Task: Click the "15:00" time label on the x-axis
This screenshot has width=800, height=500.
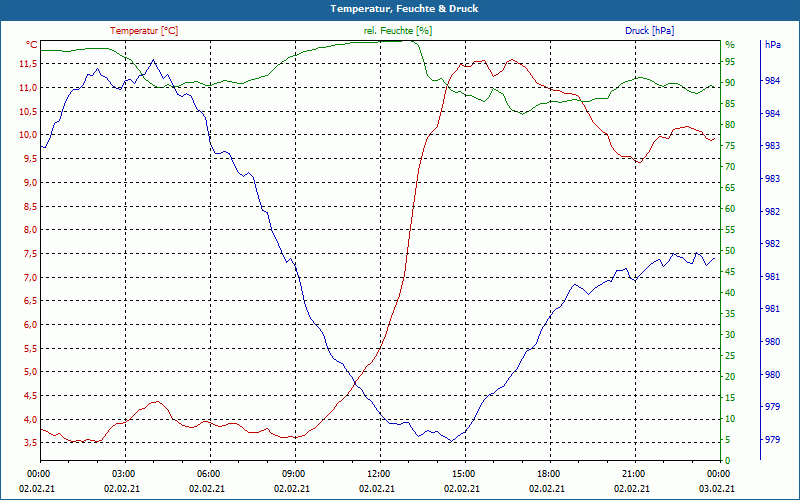Action: (x=464, y=473)
